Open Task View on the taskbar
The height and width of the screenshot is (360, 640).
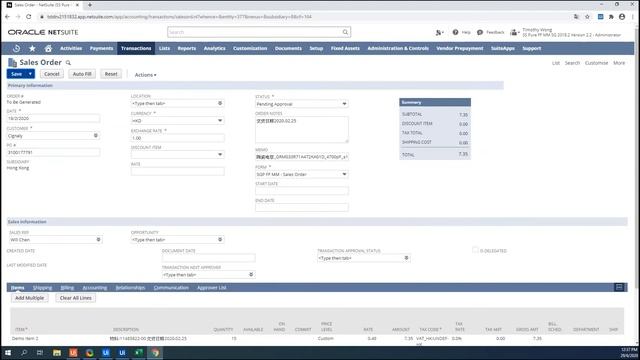coord(40,353)
